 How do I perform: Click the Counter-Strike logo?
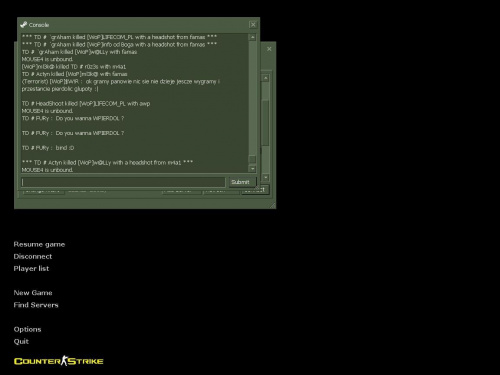(59, 361)
